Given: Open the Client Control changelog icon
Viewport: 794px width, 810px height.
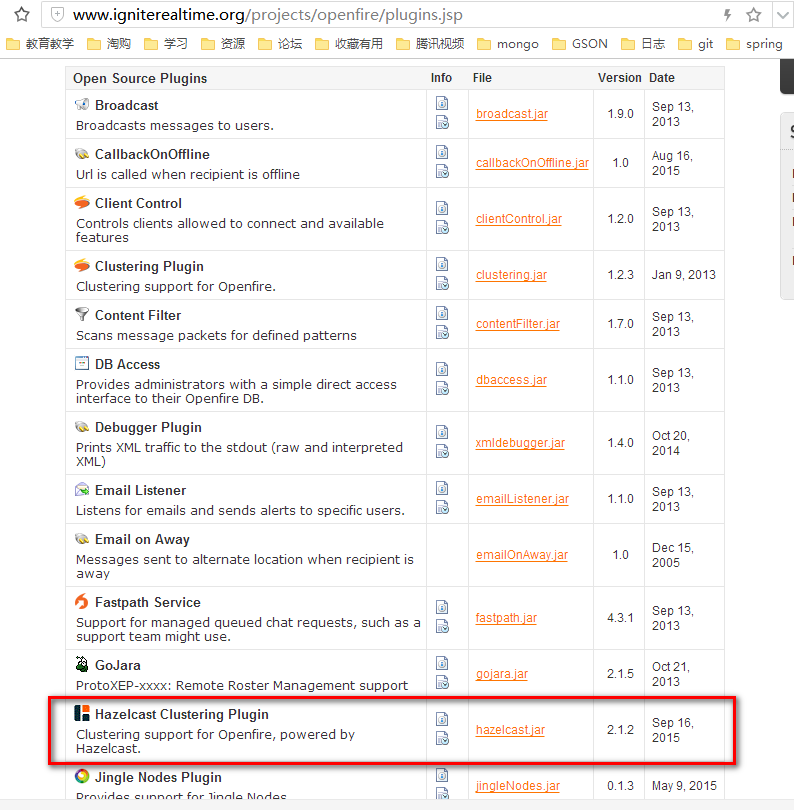Looking at the screenshot, I should (x=442, y=227).
